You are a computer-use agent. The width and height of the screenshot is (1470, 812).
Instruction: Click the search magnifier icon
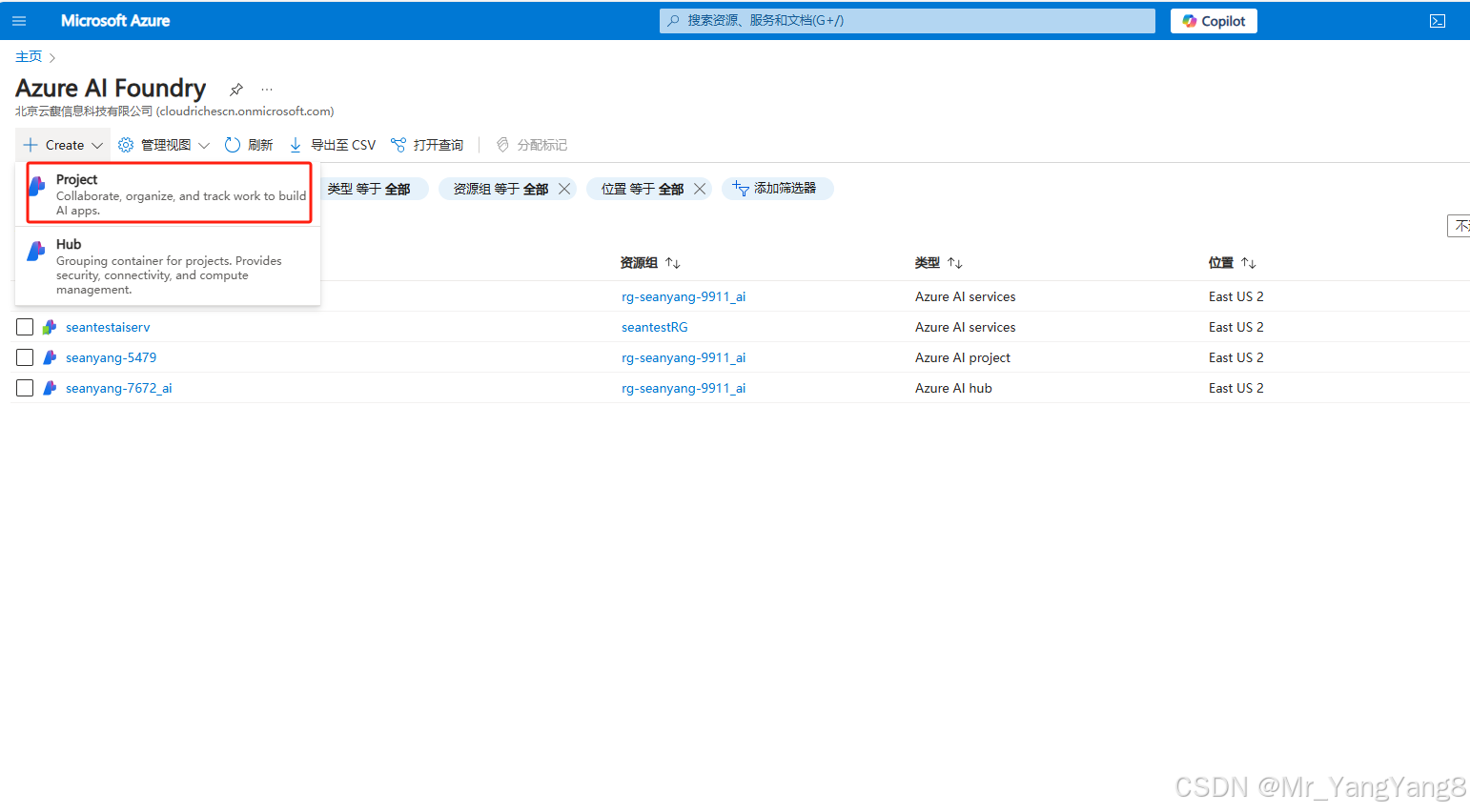point(673,21)
